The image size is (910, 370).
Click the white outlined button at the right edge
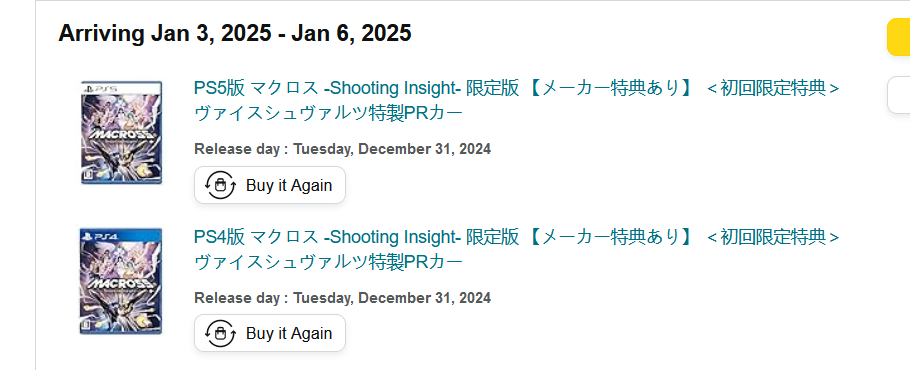tap(898, 95)
